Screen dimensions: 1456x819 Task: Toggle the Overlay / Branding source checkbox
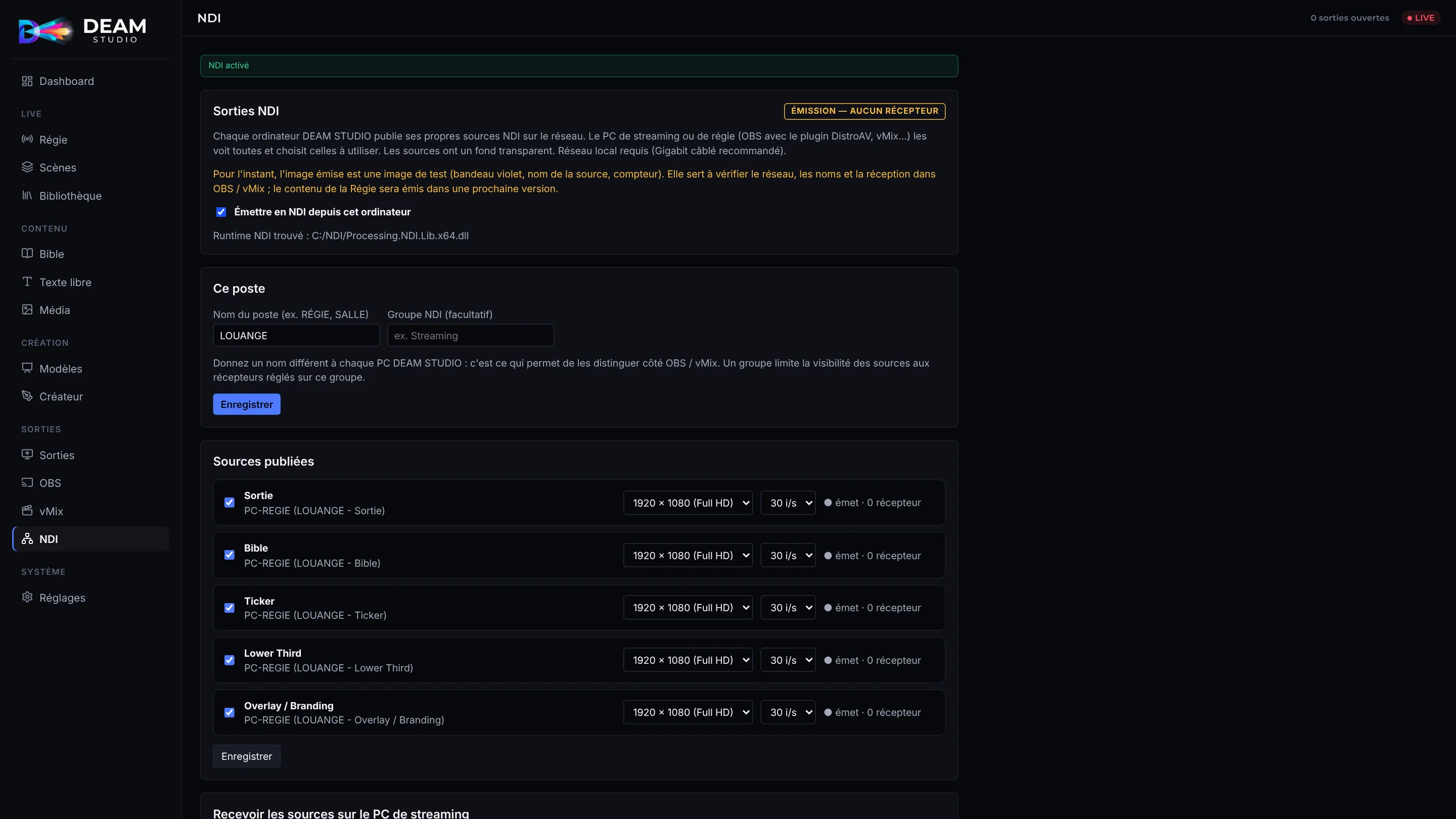pos(230,712)
